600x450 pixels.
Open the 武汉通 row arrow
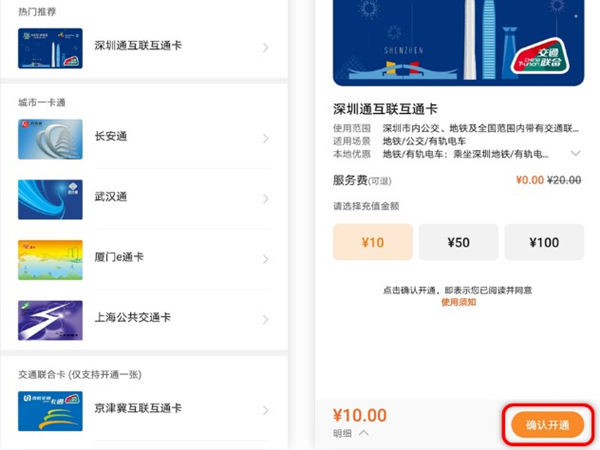click(x=265, y=199)
